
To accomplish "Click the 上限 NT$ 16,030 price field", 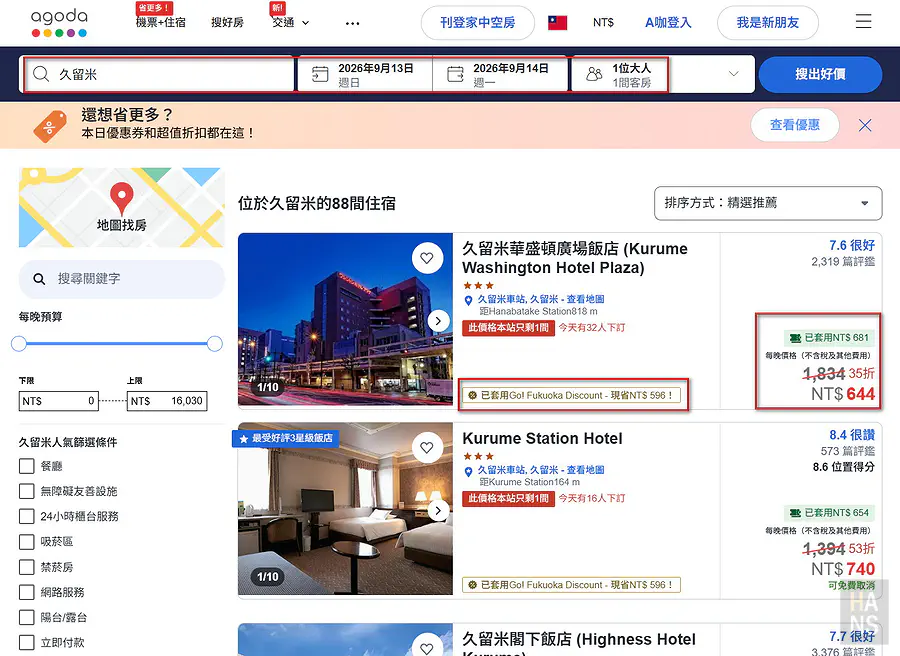I will (167, 401).
